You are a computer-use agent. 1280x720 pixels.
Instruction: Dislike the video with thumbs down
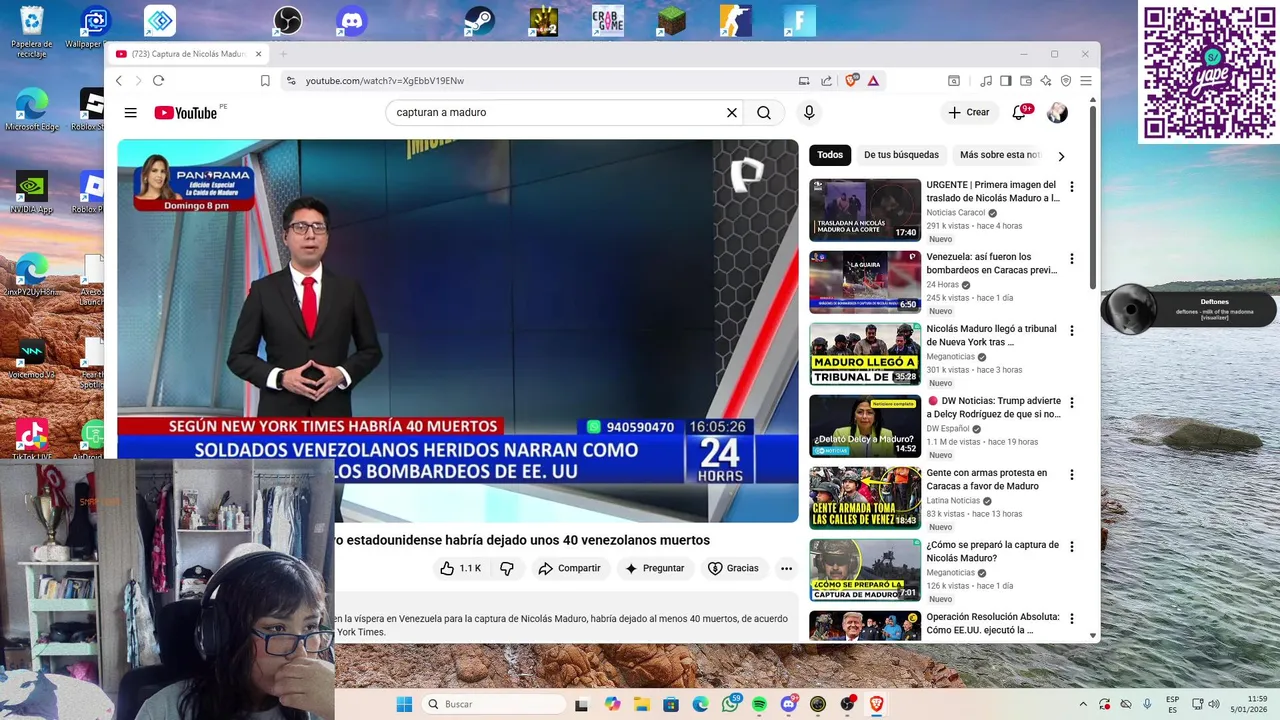click(507, 568)
